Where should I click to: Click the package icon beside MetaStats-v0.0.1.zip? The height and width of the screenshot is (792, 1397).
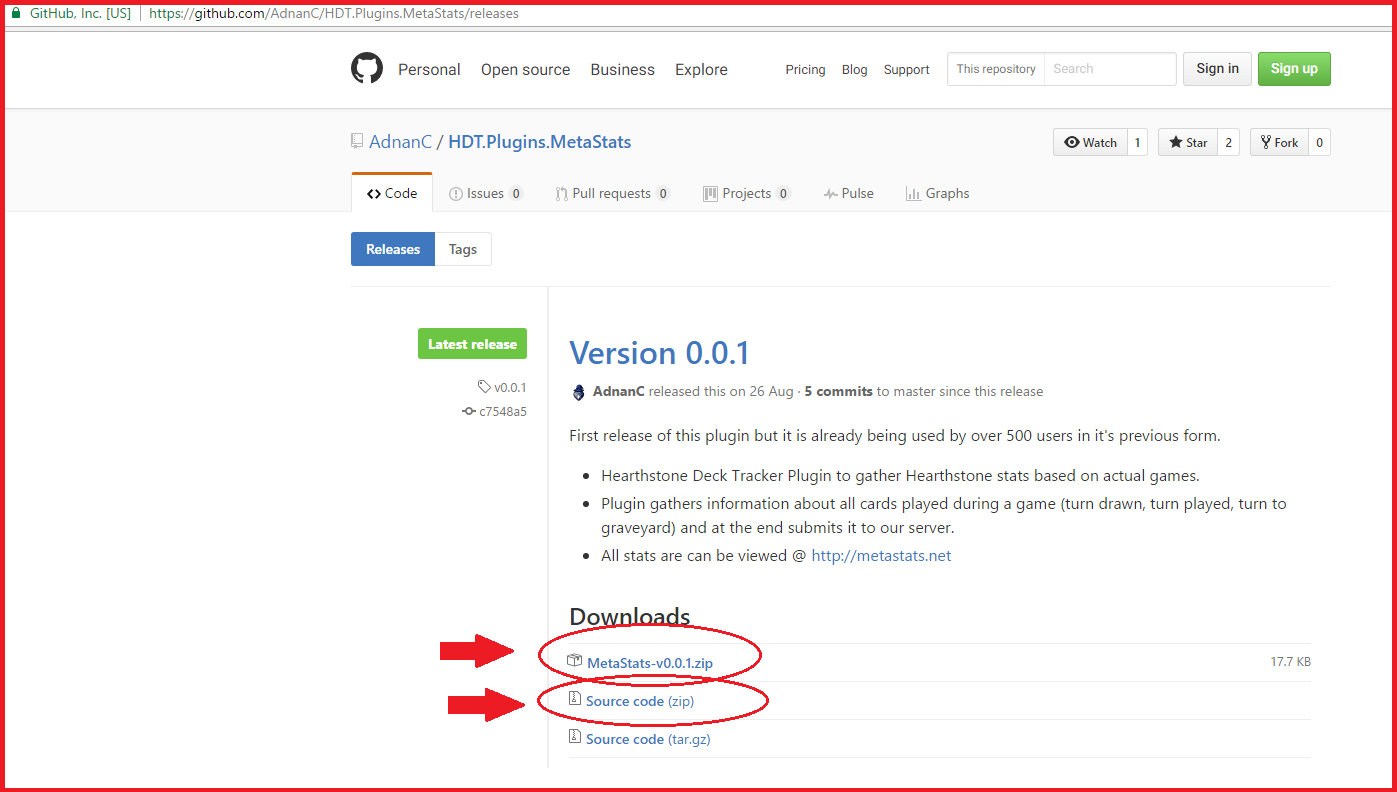tap(575, 661)
